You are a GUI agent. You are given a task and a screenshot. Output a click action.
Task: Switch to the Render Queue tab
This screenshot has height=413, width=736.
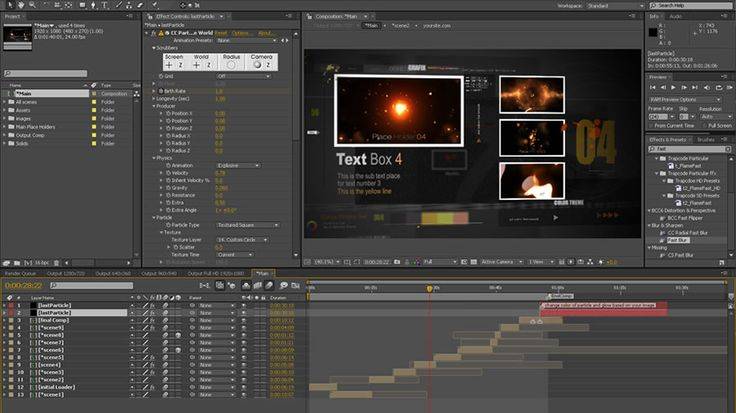tap(19, 273)
